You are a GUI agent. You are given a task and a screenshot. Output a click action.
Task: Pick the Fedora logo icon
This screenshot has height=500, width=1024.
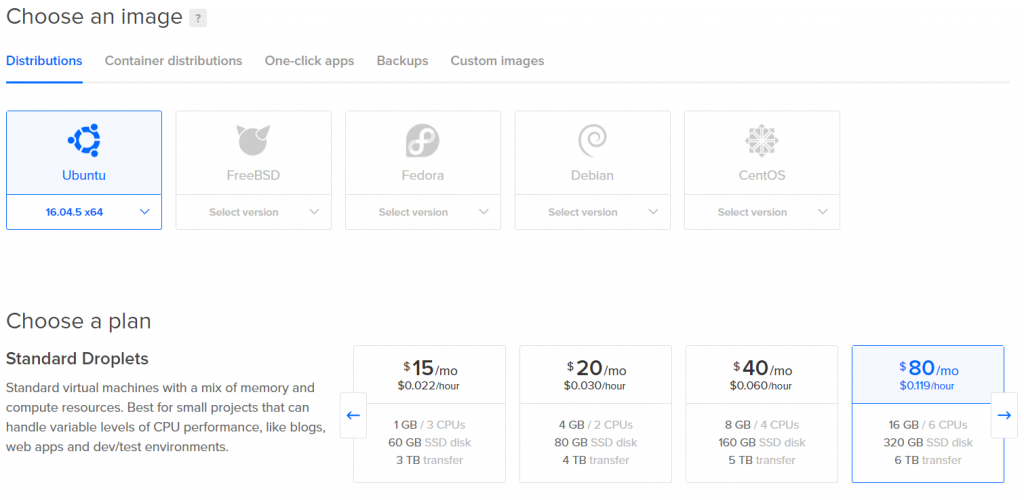coord(423,140)
